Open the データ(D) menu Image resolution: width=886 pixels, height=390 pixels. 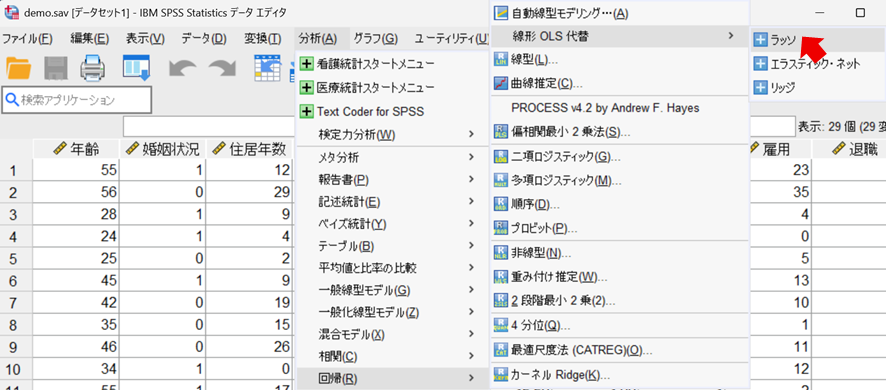(203, 38)
